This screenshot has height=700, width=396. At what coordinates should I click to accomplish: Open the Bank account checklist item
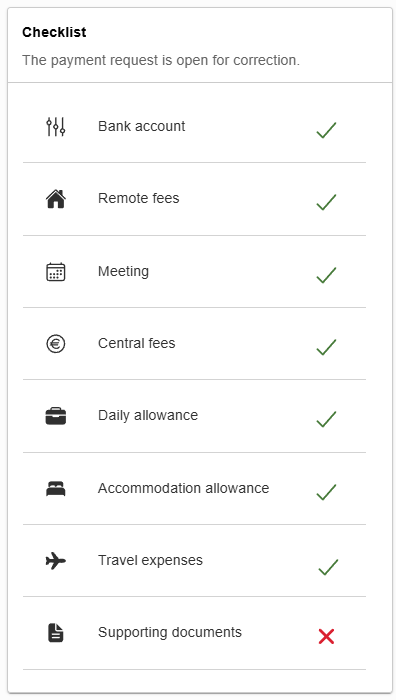[x=194, y=127]
